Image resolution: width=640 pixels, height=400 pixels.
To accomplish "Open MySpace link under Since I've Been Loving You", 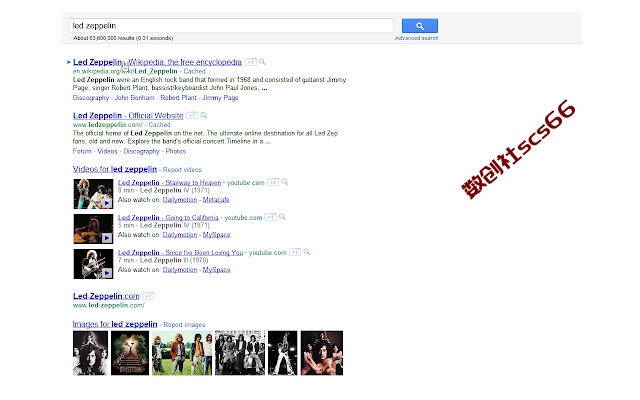I will pyautogui.click(x=216, y=270).
